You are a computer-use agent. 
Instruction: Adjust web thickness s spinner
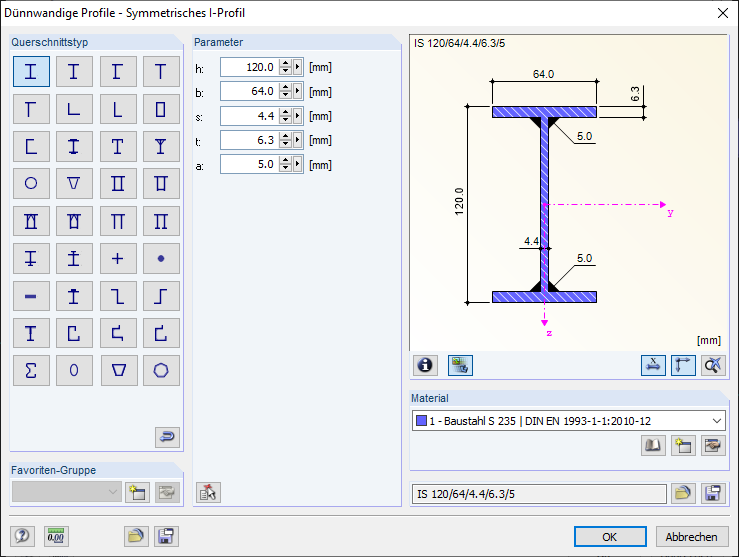click(x=285, y=115)
